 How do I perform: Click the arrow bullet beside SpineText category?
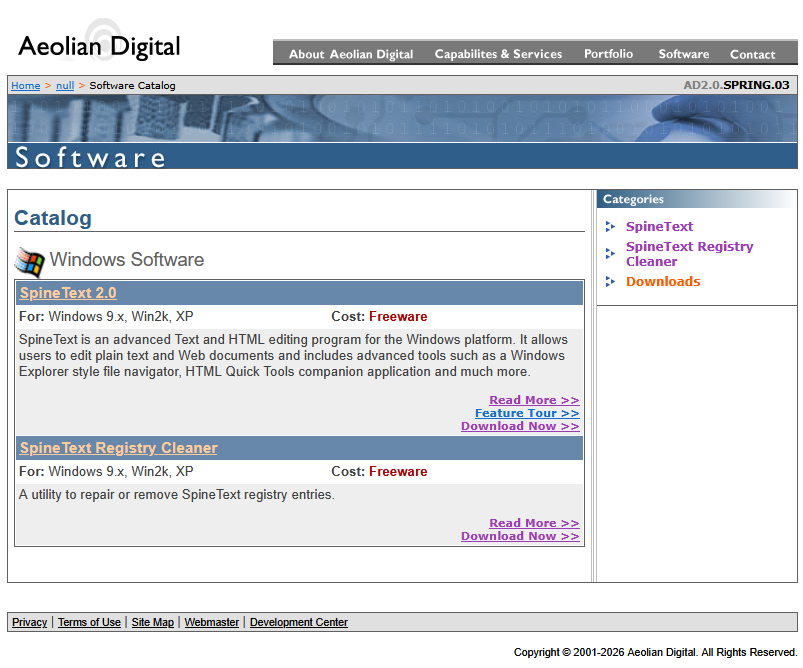(x=610, y=227)
